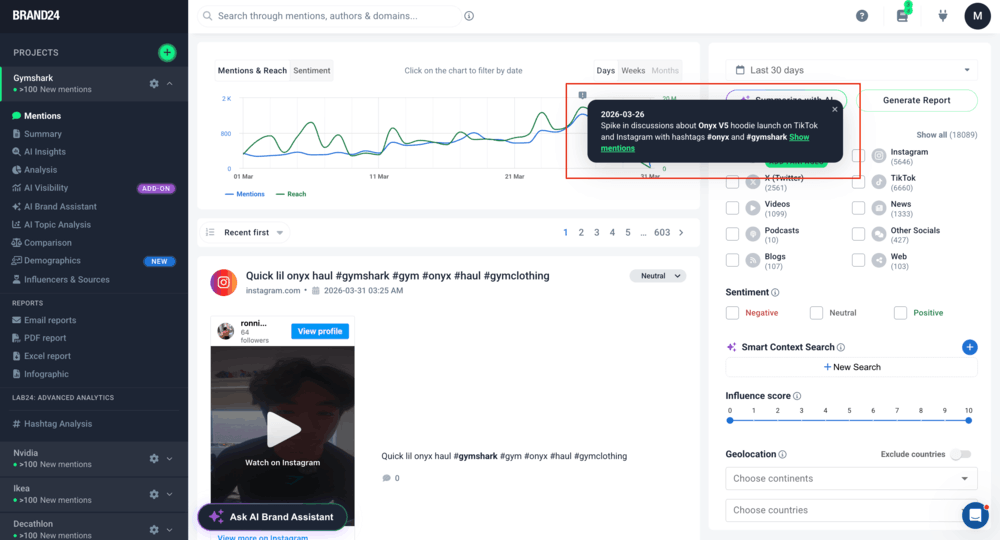Click Smart Context Search info icon
Screen dimensions: 1000x540
841,347
